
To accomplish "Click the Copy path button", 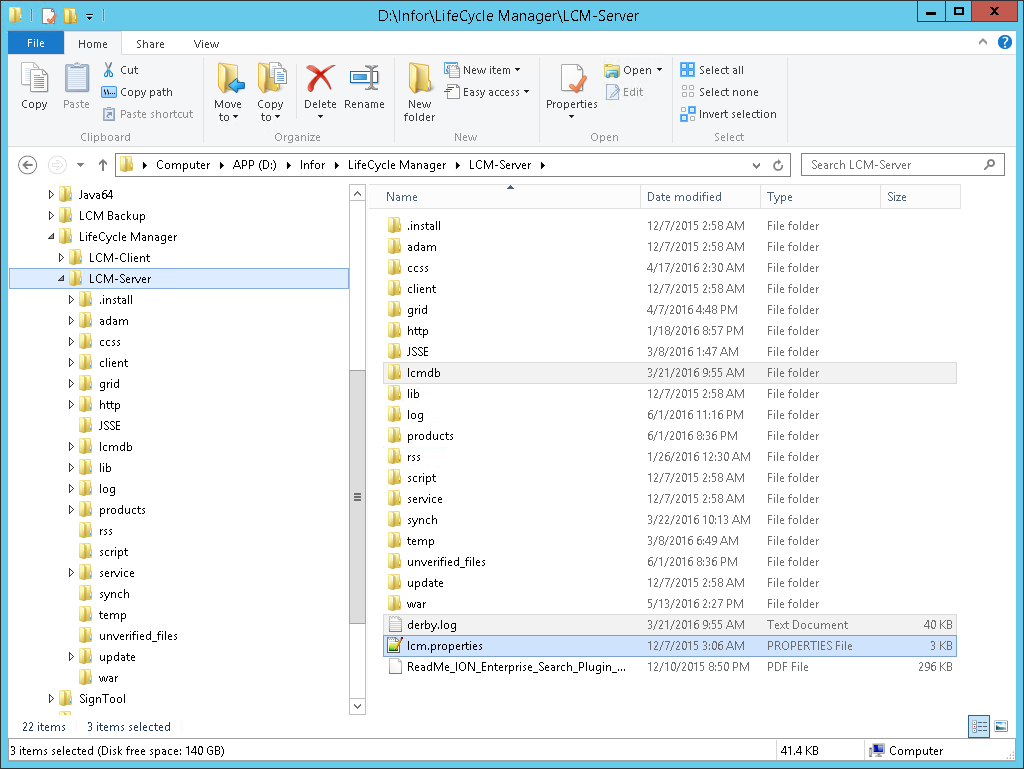I will [x=137, y=92].
